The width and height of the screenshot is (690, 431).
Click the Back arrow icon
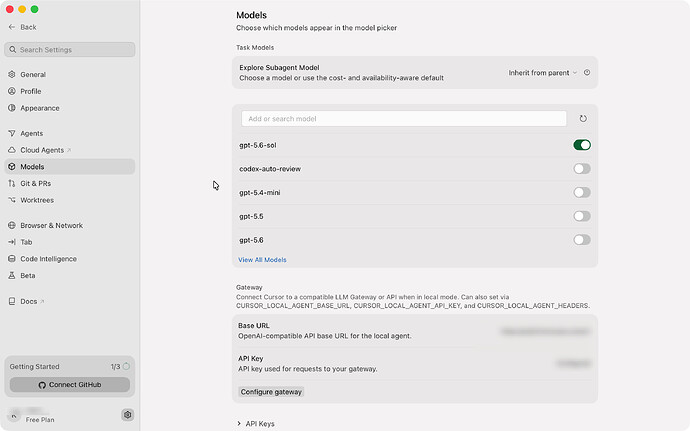[x=12, y=27]
